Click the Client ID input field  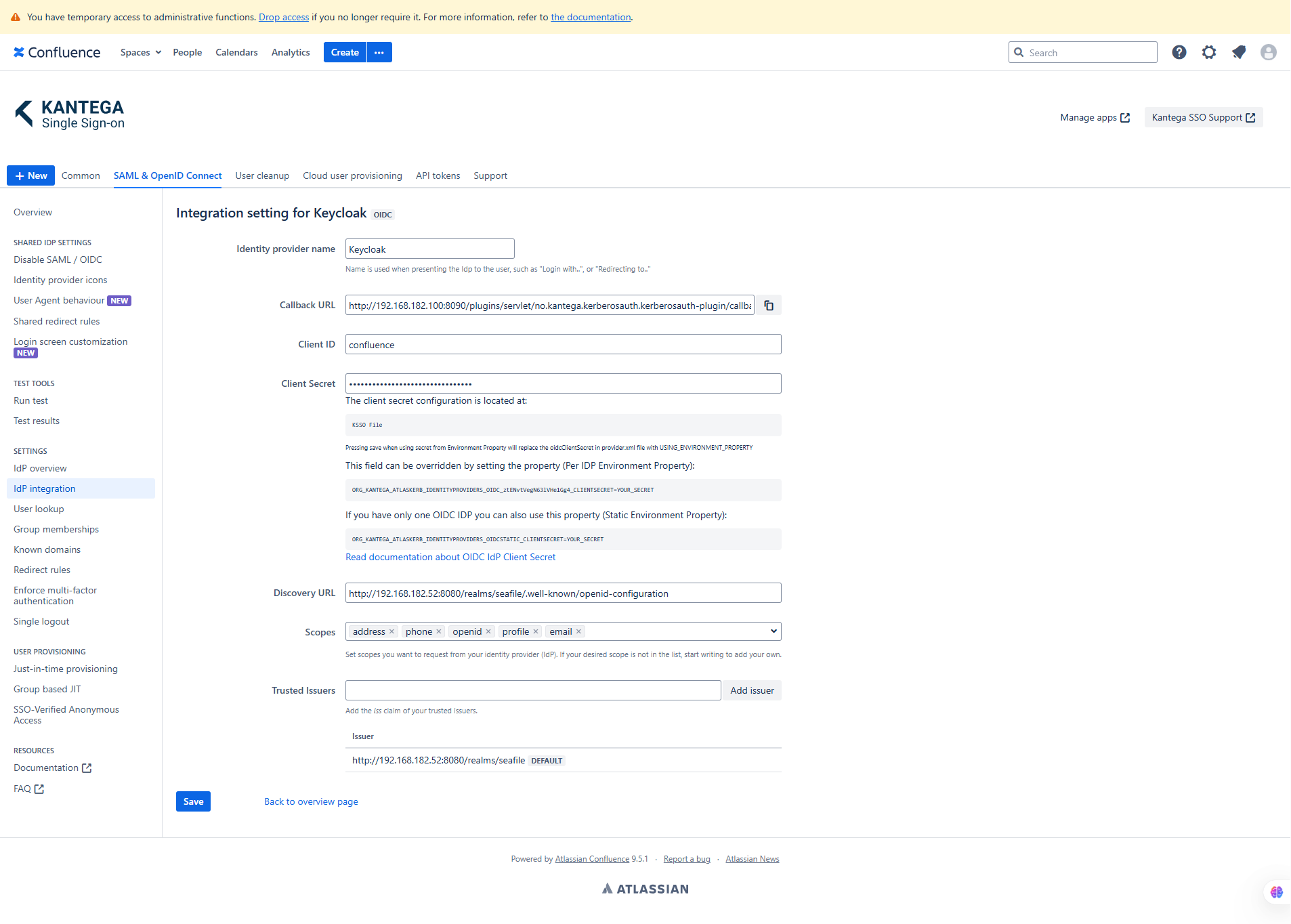(x=564, y=344)
